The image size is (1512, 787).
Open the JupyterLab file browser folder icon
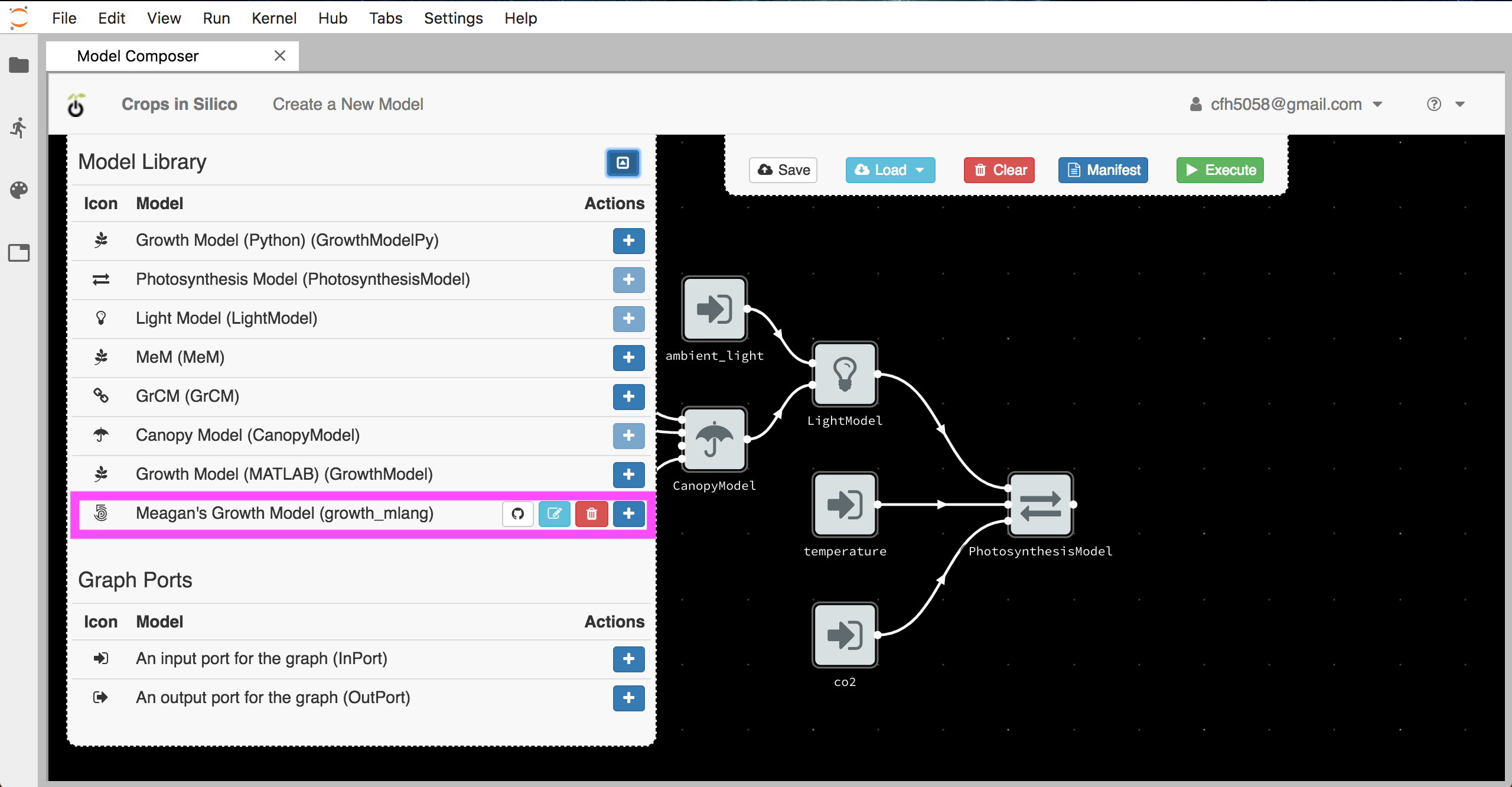pyautogui.click(x=19, y=64)
